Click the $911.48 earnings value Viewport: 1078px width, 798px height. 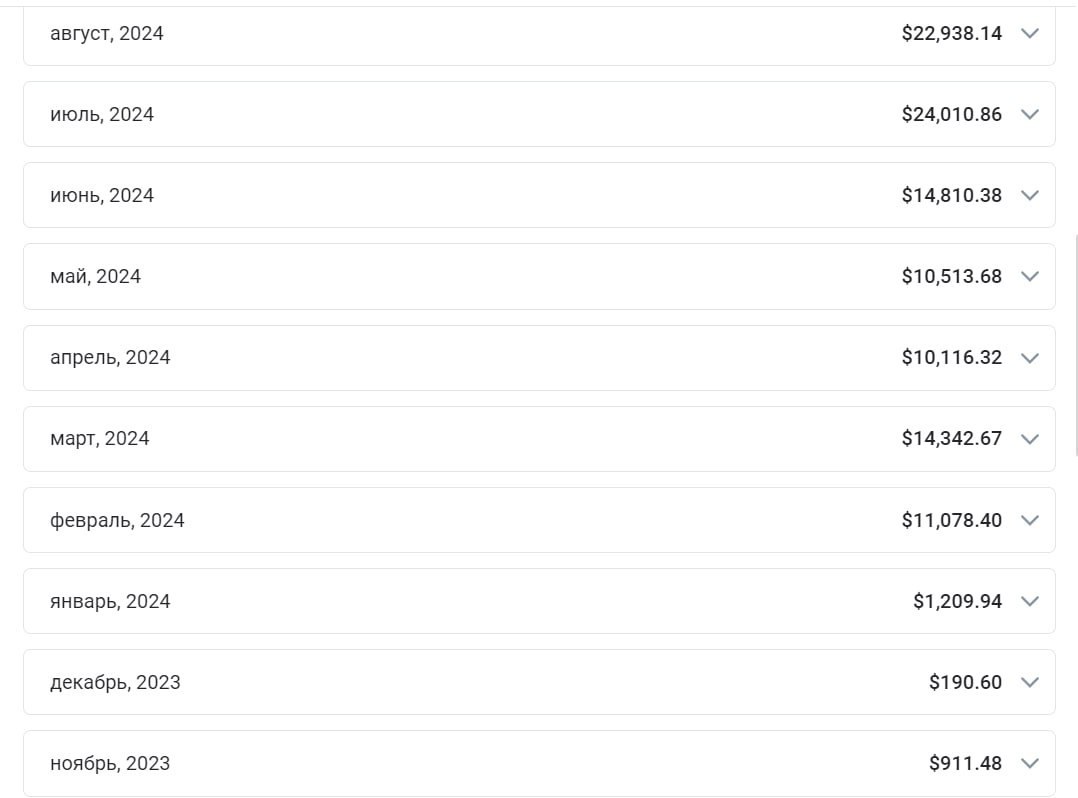(966, 763)
